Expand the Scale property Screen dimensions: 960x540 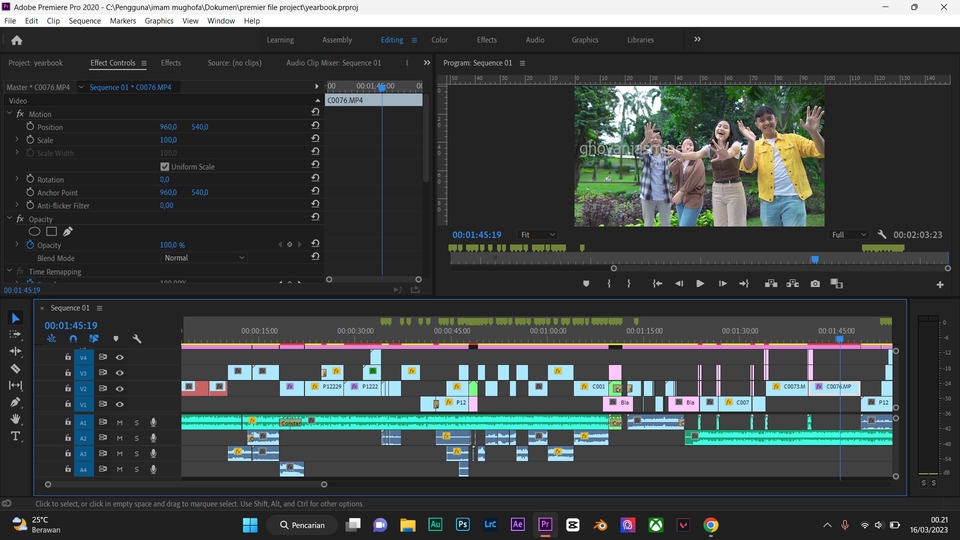pyautogui.click(x=17, y=140)
